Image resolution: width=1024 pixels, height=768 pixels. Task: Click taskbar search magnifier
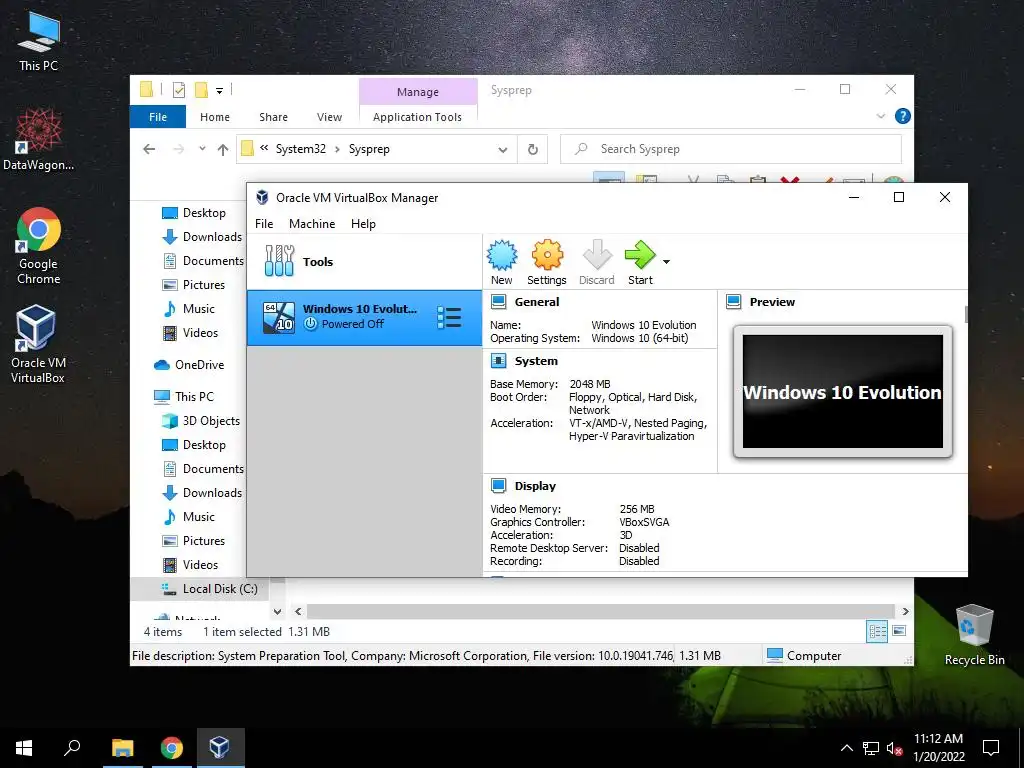click(72, 748)
